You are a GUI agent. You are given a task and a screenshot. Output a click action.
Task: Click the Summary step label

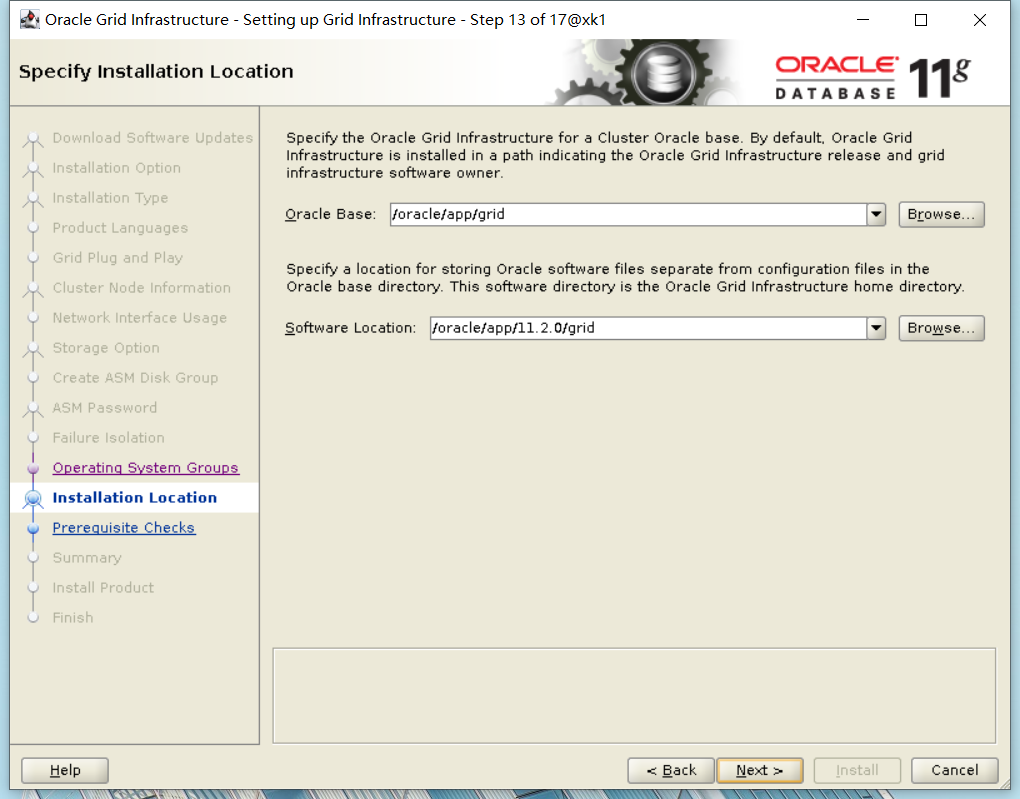87,558
